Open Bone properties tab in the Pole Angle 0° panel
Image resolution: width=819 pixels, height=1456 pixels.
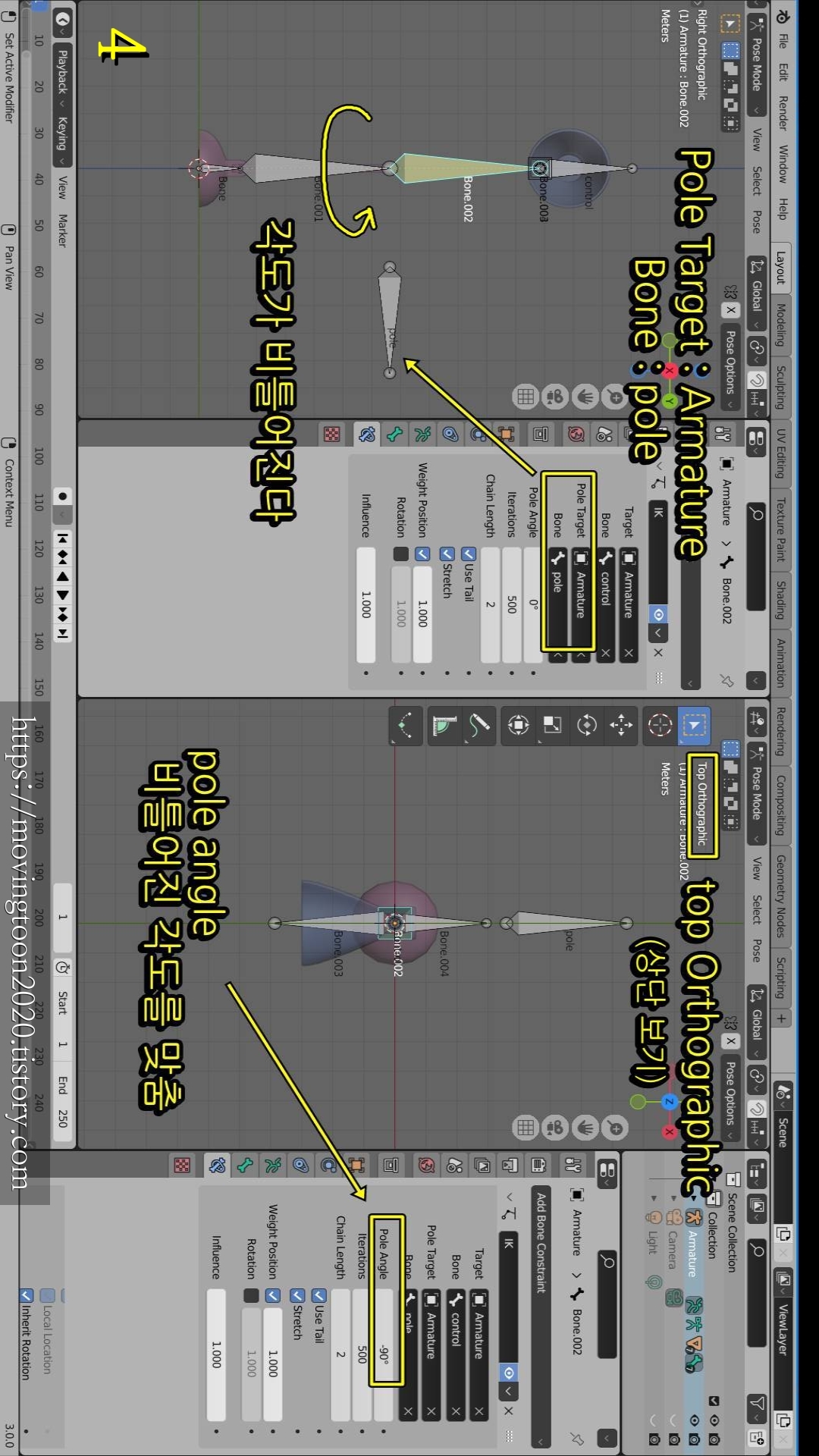click(x=395, y=434)
